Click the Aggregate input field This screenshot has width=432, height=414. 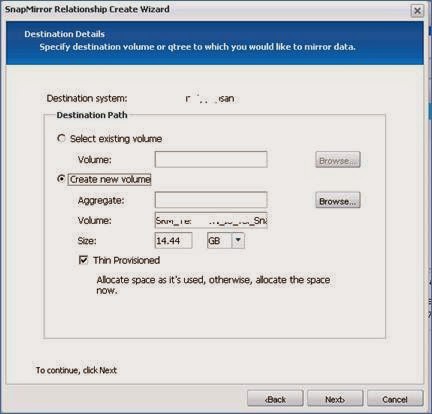pos(211,200)
